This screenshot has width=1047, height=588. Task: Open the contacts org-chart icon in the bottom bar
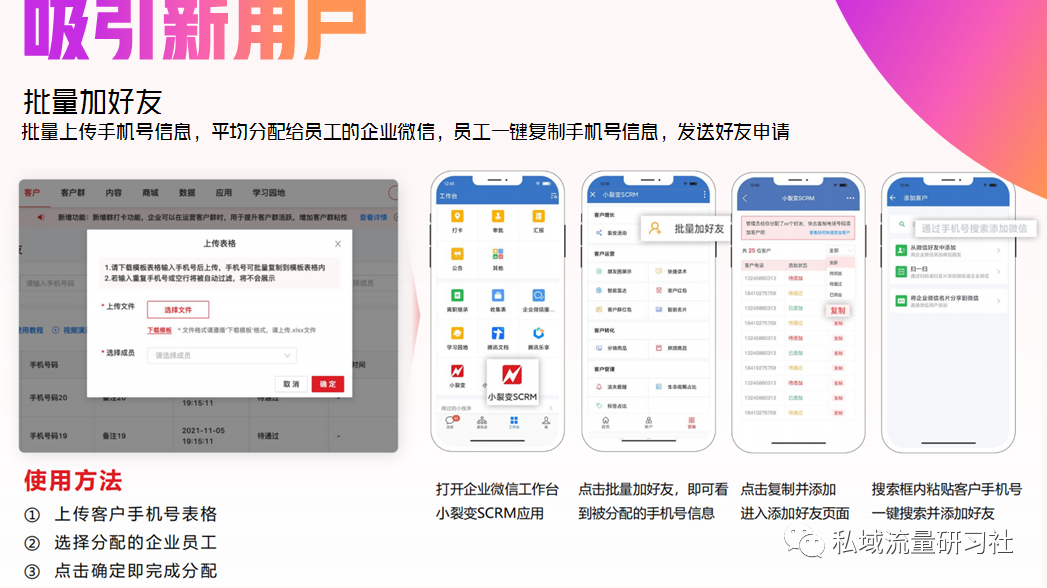pos(481,421)
